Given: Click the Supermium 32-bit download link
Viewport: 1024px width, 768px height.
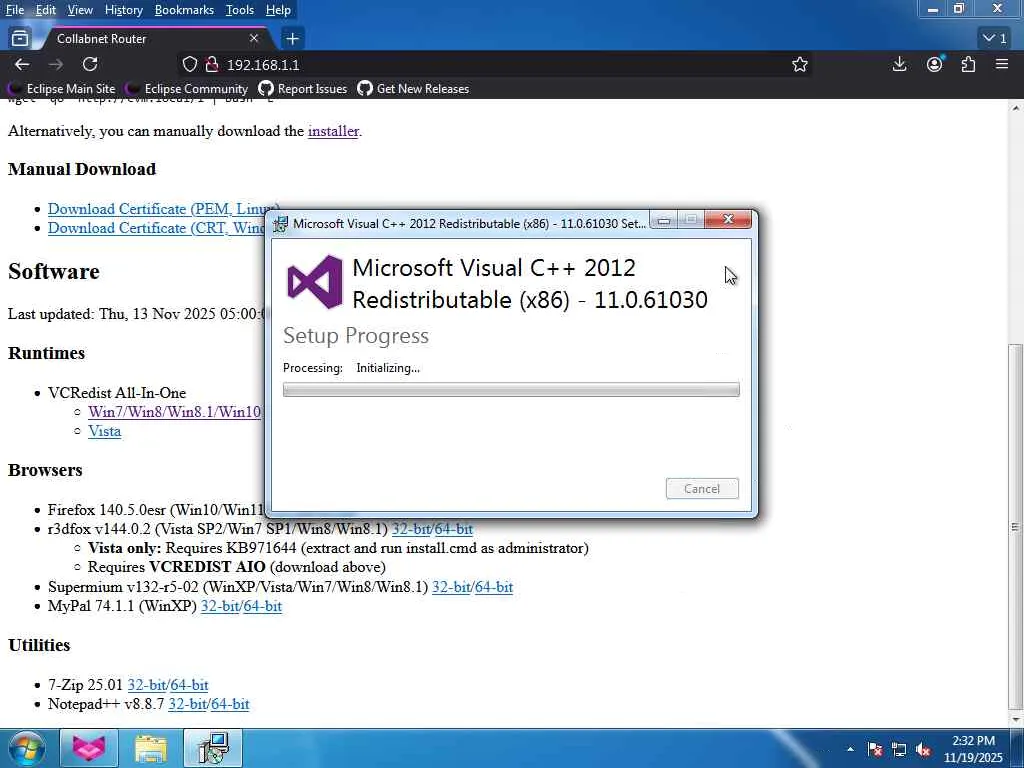Looking at the screenshot, I should point(451,587).
